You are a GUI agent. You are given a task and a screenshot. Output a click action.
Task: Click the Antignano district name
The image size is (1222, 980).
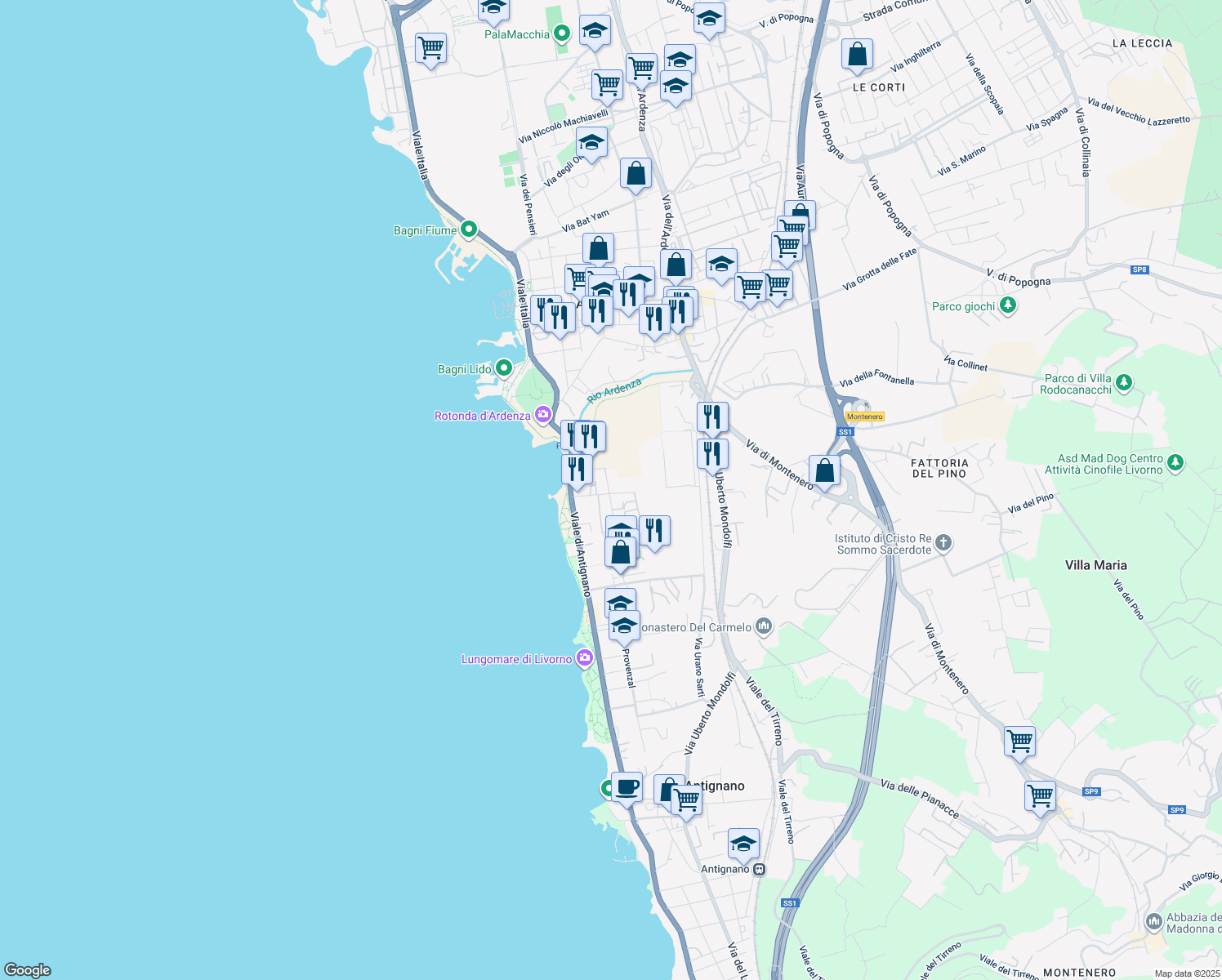pos(716,786)
